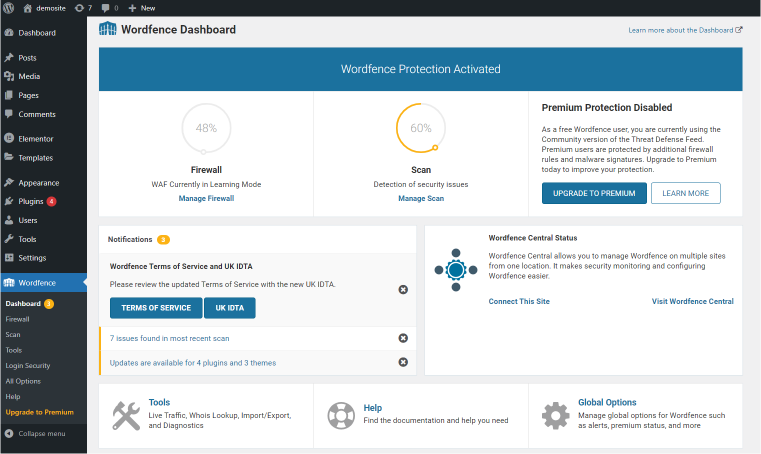761x454 pixels.
Task: Open Plugins in the sidebar
Action: click(31, 201)
